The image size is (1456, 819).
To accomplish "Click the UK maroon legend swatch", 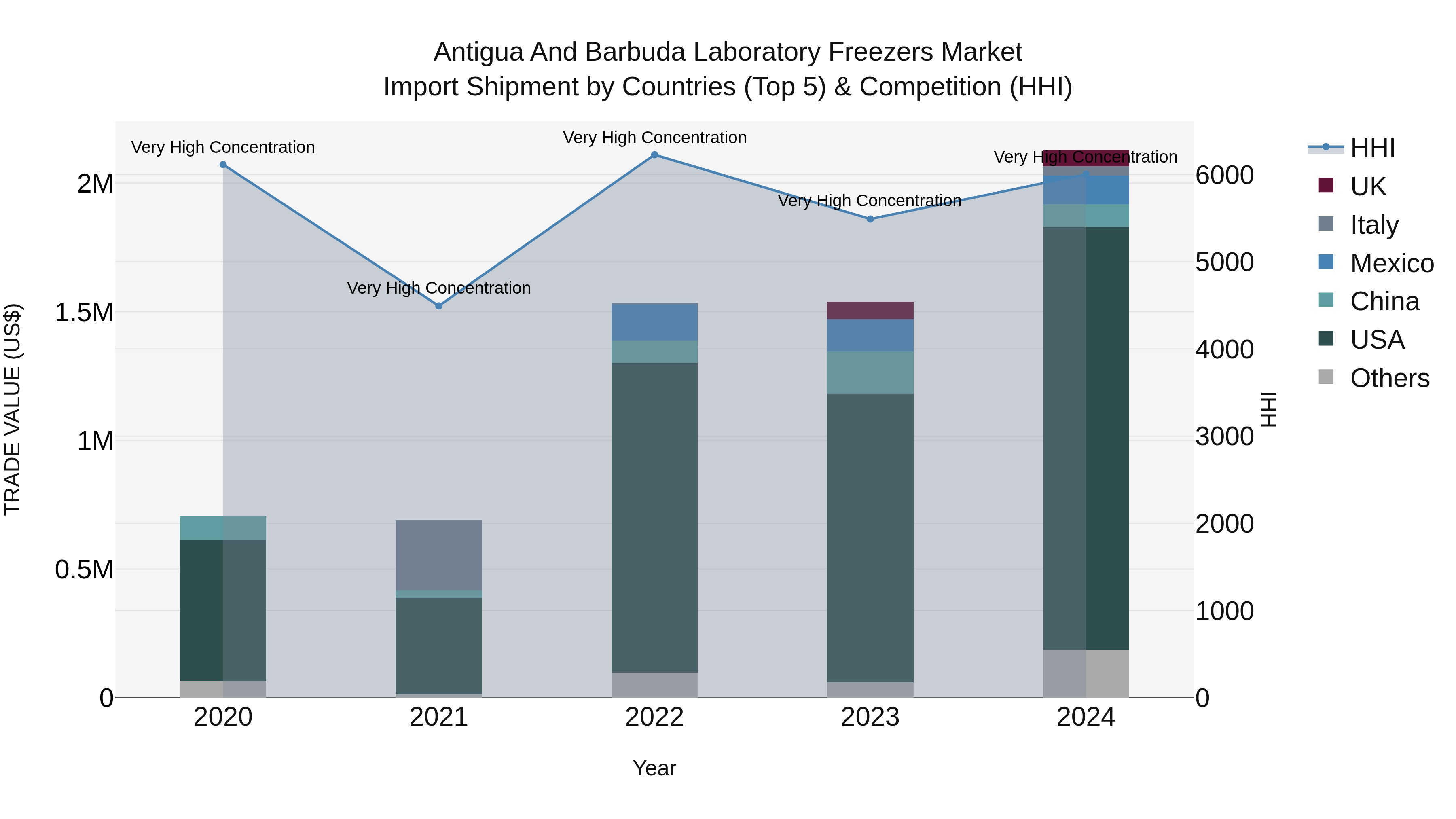I will pyautogui.click(x=1325, y=185).
